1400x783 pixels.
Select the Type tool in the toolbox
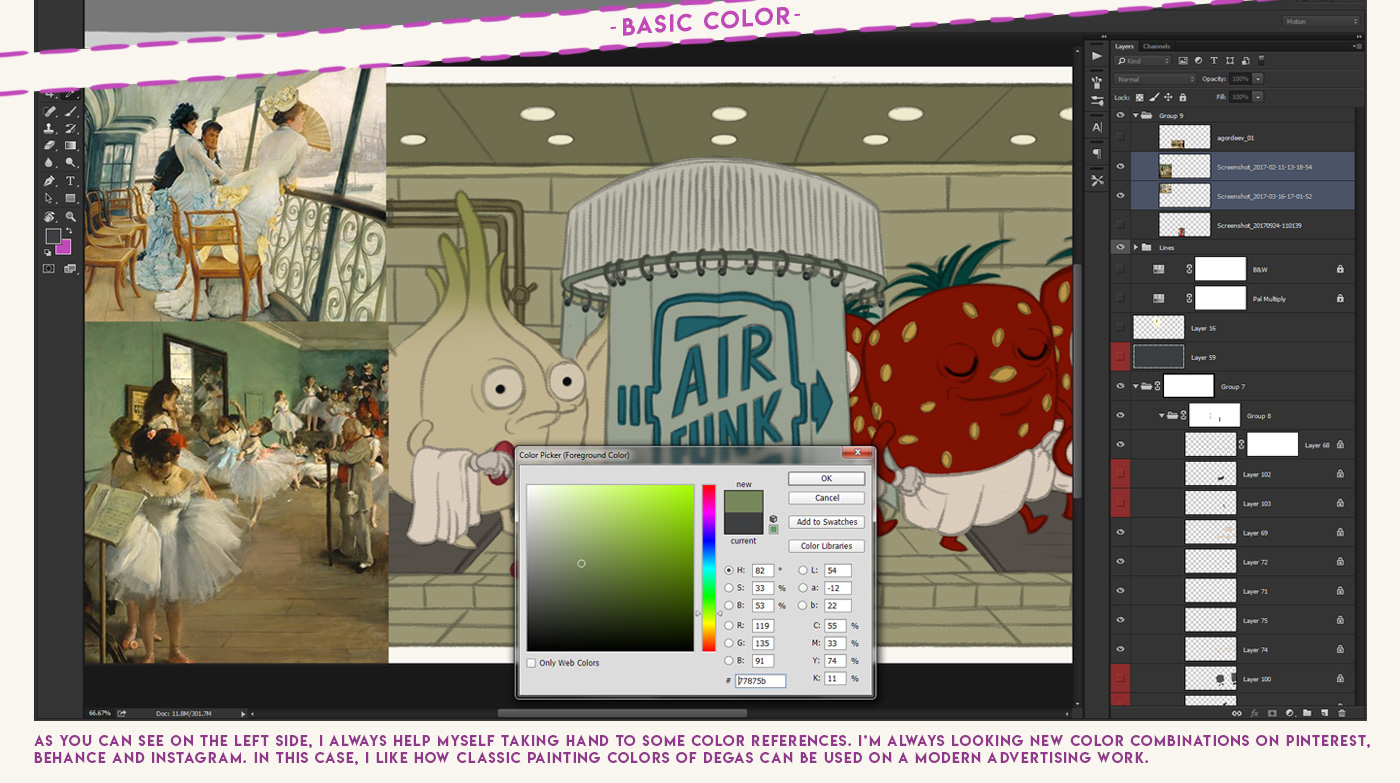[71, 181]
